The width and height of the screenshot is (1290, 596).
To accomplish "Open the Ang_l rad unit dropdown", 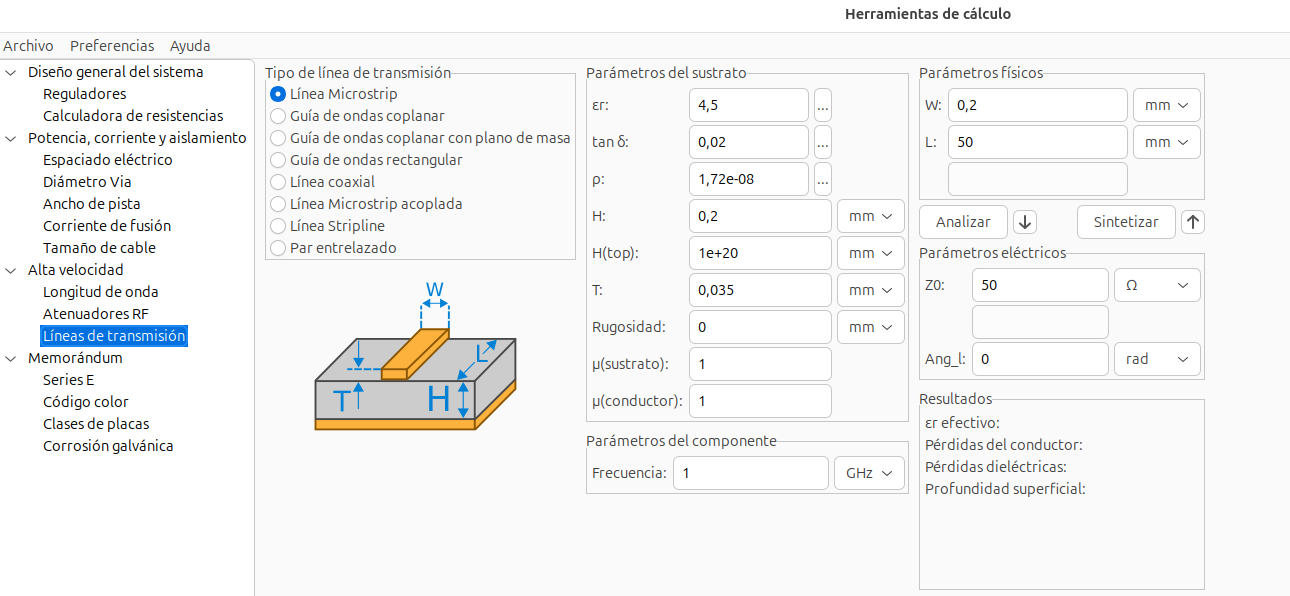I will (x=1156, y=359).
